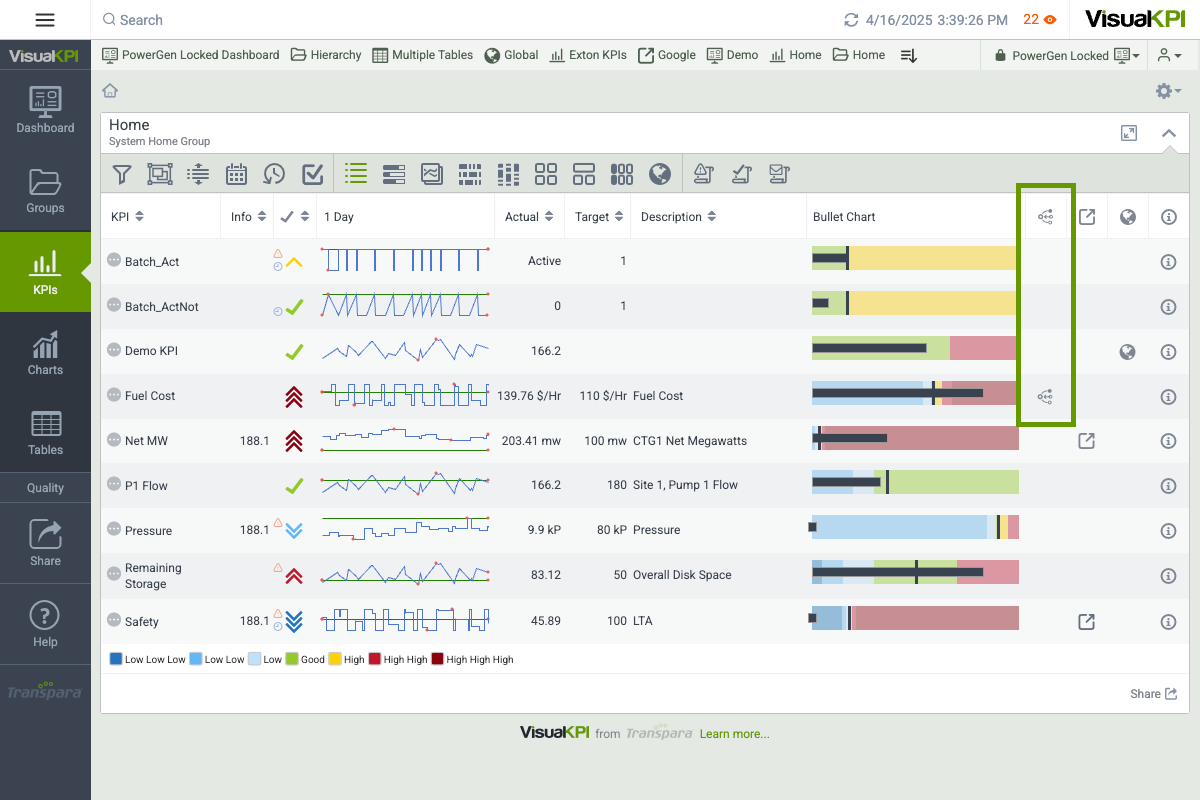Open the Dashboard sidebar section
The width and height of the screenshot is (1200, 800).
[x=45, y=111]
